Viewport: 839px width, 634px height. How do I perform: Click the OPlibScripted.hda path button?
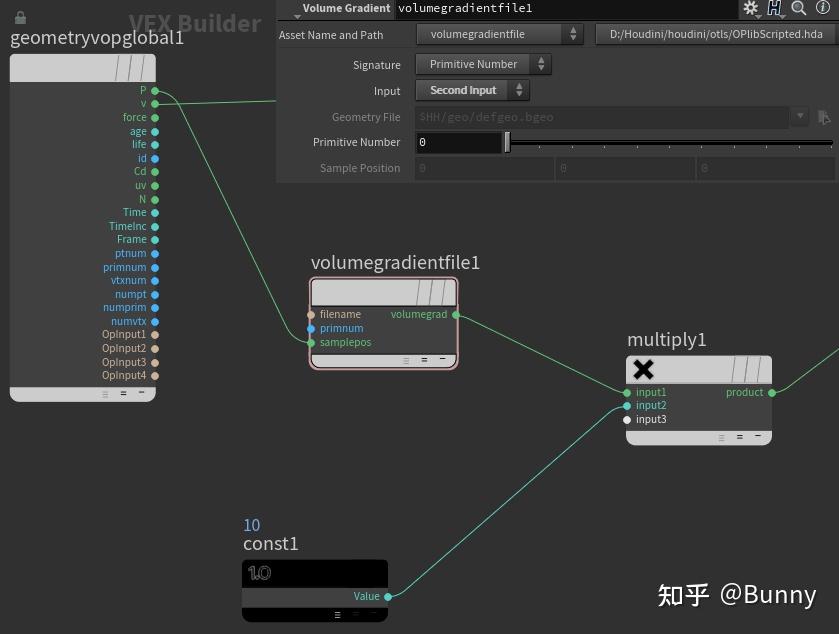click(x=716, y=34)
